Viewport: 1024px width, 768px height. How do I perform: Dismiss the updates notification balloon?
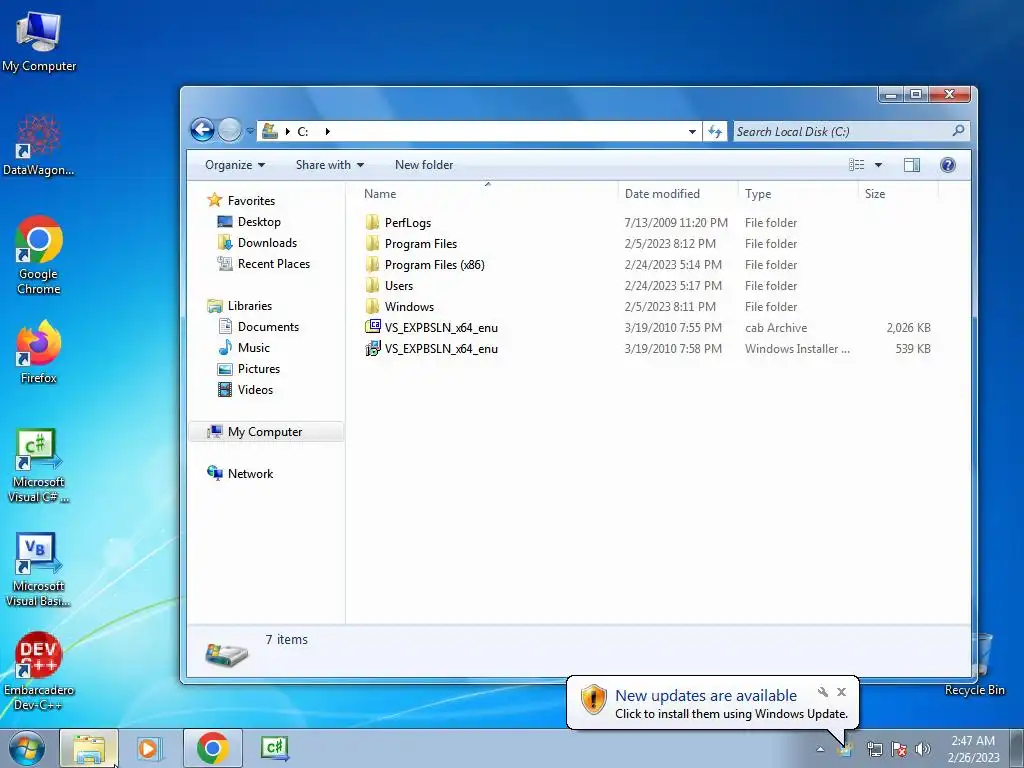tap(841, 692)
